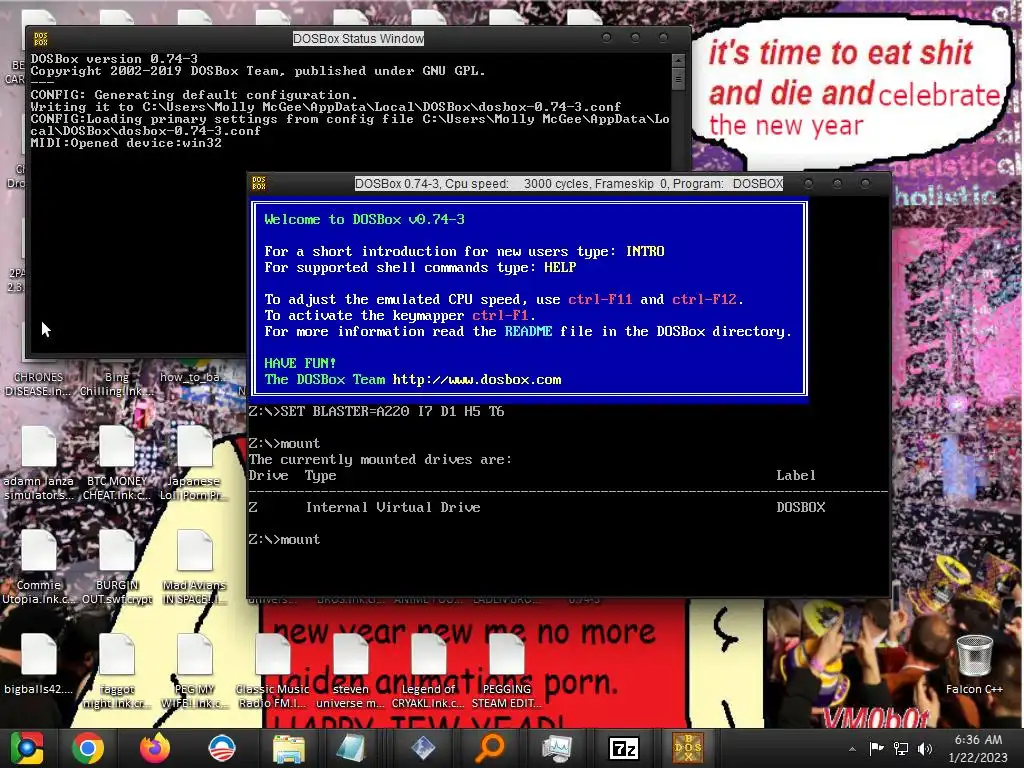This screenshot has height=768, width=1024.
Task: Select the bigballs42 desktop file
Action: (x=39, y=664)
